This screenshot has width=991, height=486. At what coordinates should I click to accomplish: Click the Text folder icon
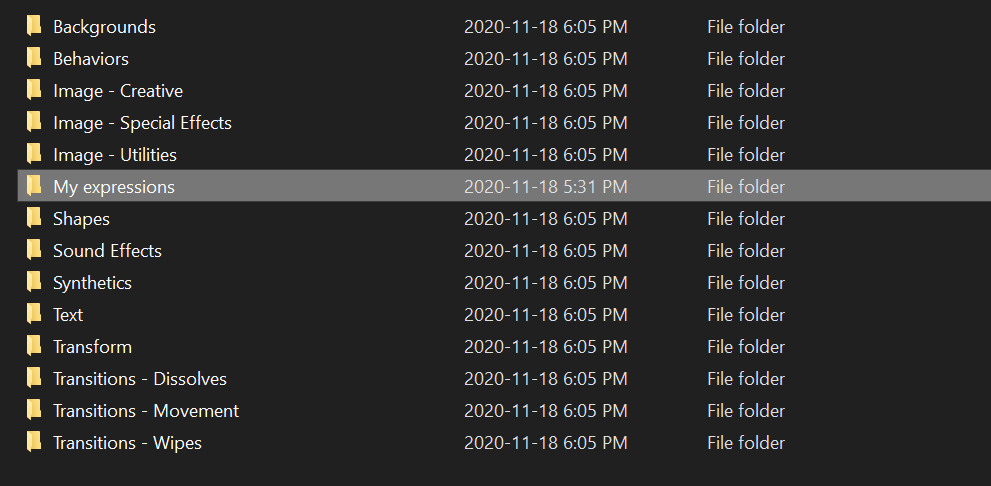34,314
